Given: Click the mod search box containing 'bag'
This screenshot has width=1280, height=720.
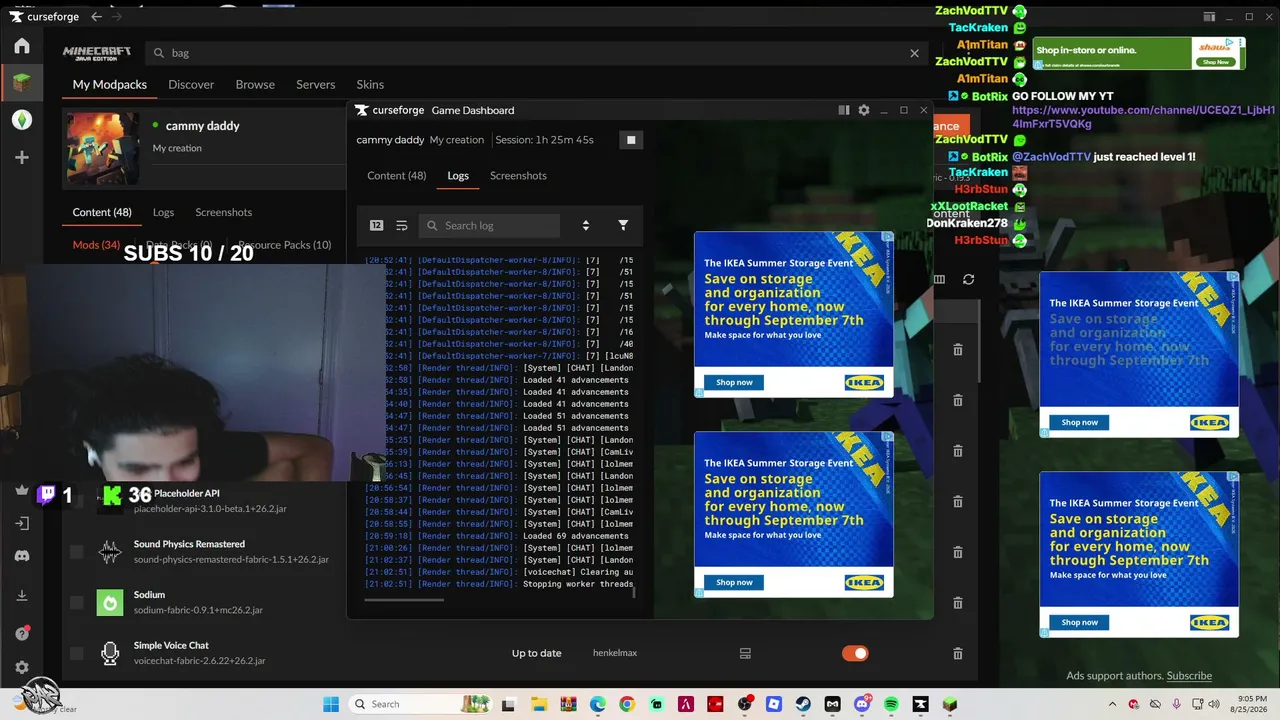Looking at the screenshot, I should 536,53.
